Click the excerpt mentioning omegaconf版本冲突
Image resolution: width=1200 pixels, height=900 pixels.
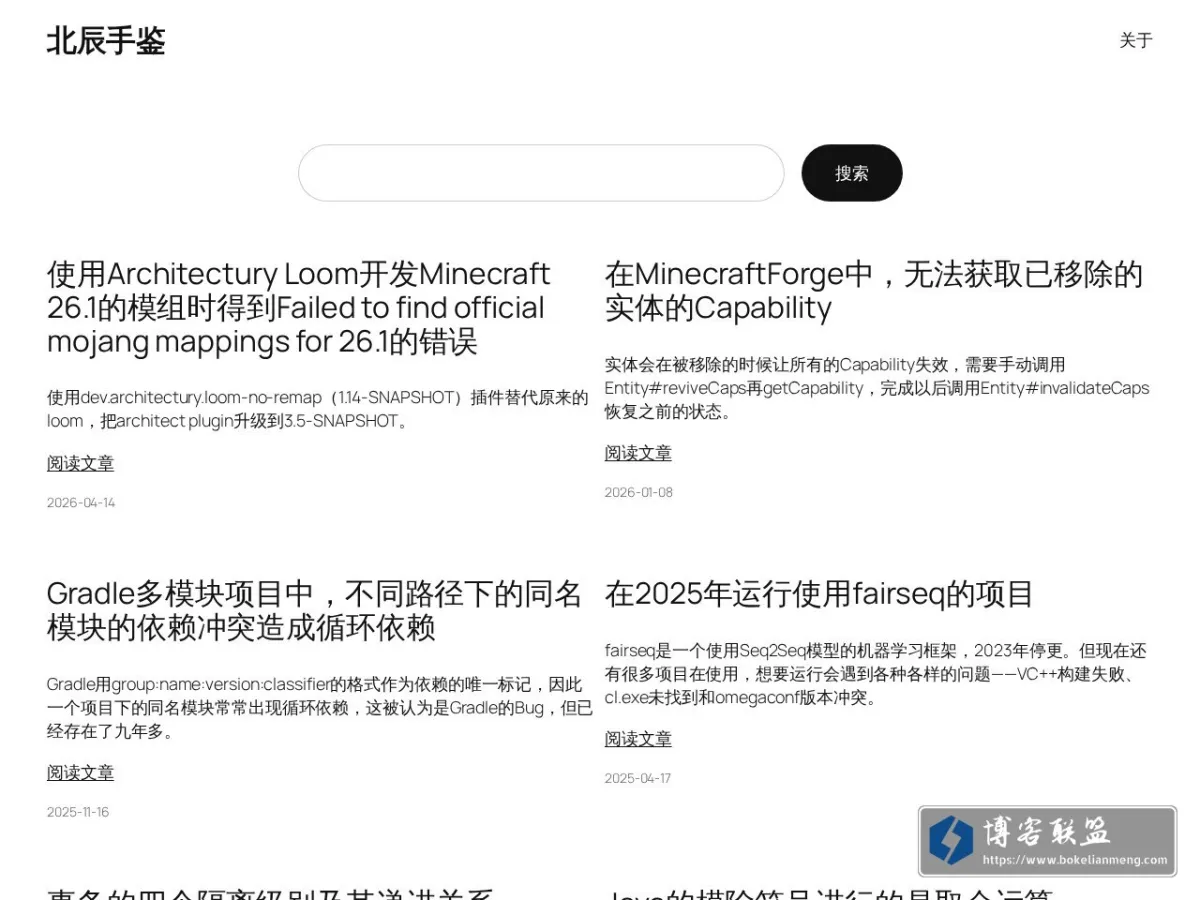click(875, 674)
